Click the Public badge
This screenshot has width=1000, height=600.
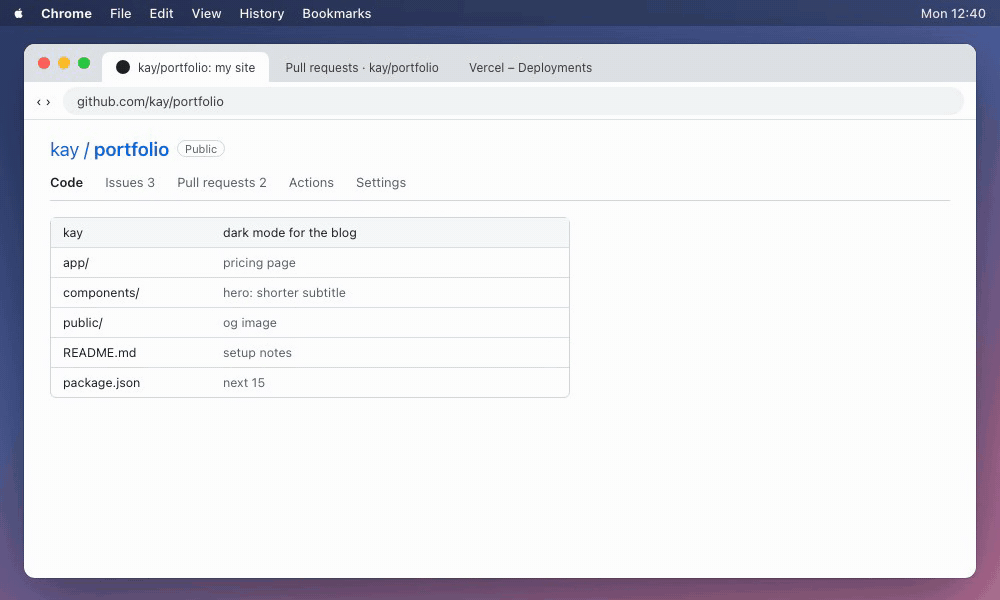tap(201, 149)
